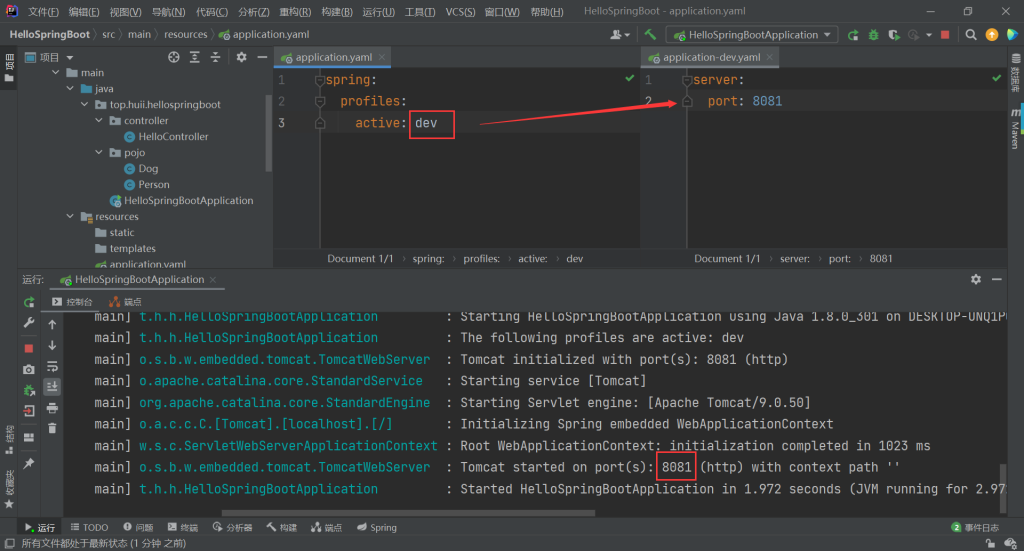Click the Build project hammer icon
This screenshot has width=1024, height=551.
tap(650, 34)
